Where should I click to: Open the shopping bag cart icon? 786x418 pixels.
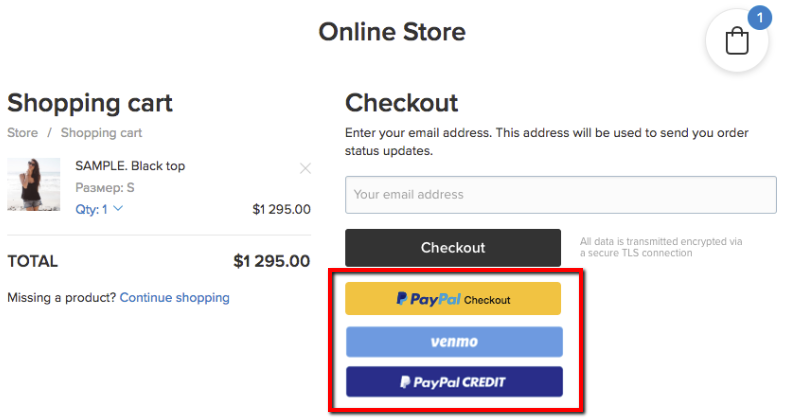pyautogui.click(x=736, y=41)
